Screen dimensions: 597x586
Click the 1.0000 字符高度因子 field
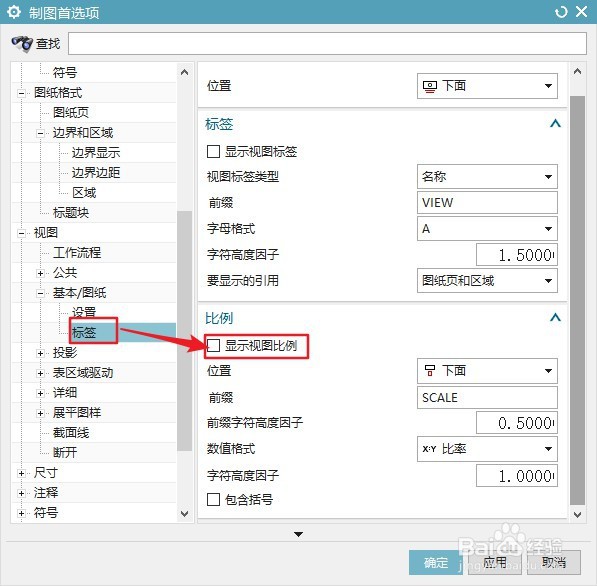517,476
